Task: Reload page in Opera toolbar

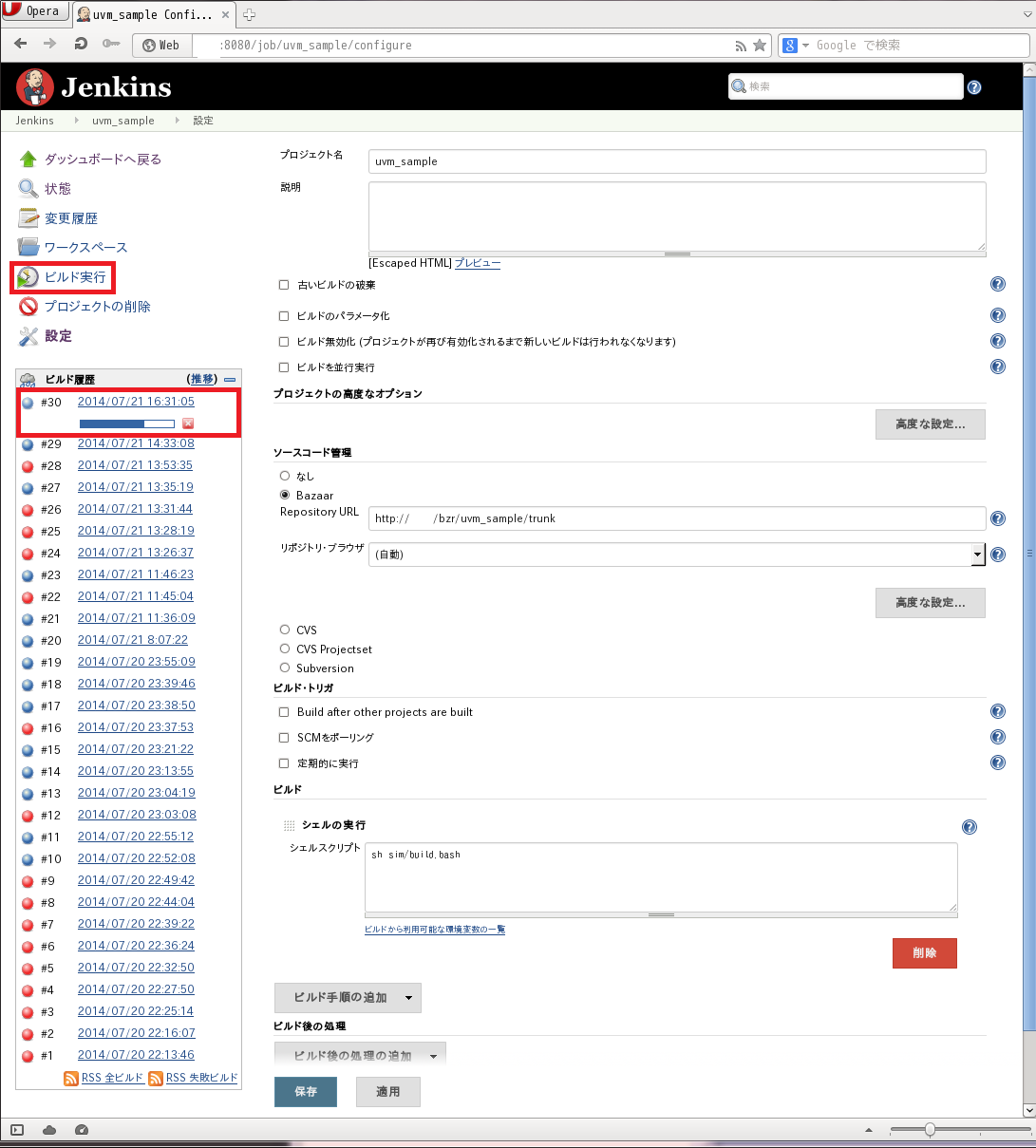Action: [x=81, y=44]
